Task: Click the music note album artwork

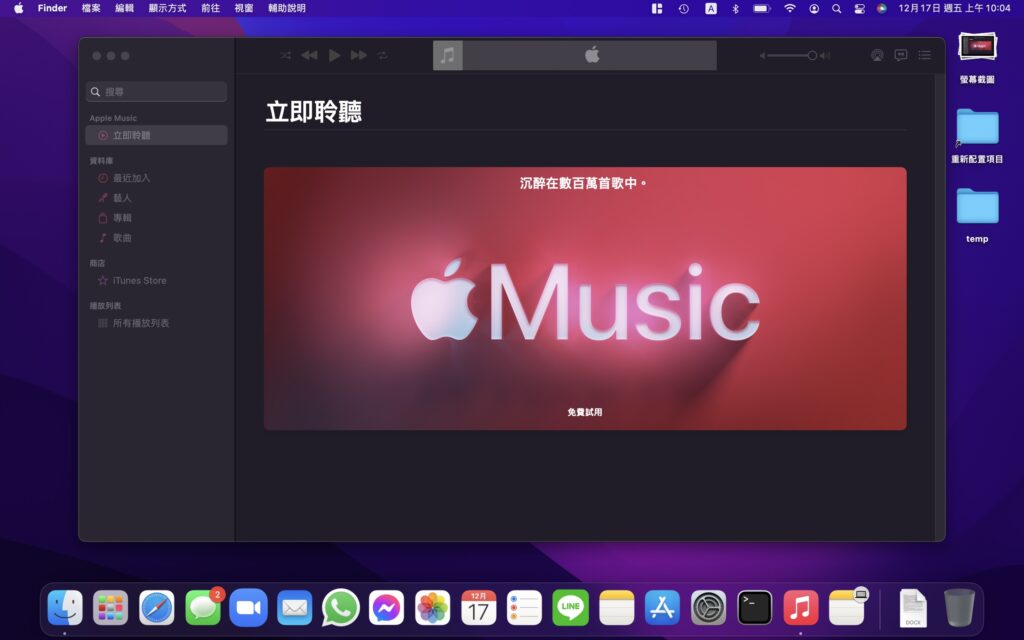Action: pyautogui.click(x=448, y=56)
